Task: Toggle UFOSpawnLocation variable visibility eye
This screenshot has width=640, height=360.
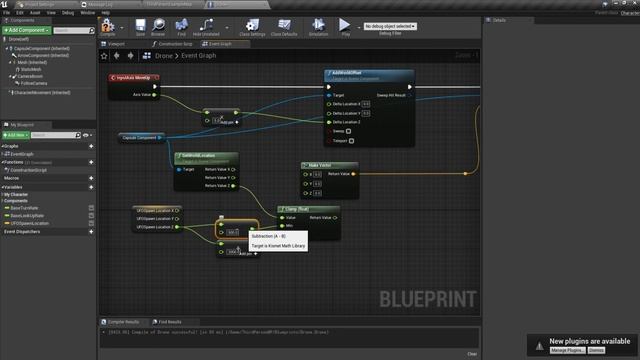Action: (x=91, y=223)
